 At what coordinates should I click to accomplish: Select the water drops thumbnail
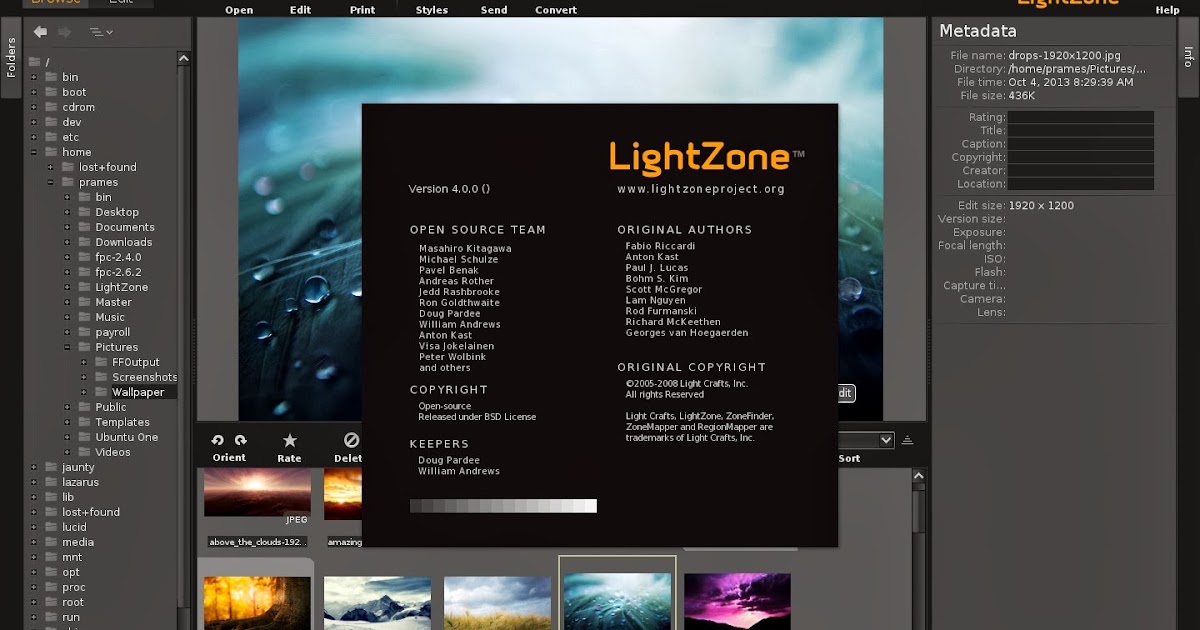(617, 601)
